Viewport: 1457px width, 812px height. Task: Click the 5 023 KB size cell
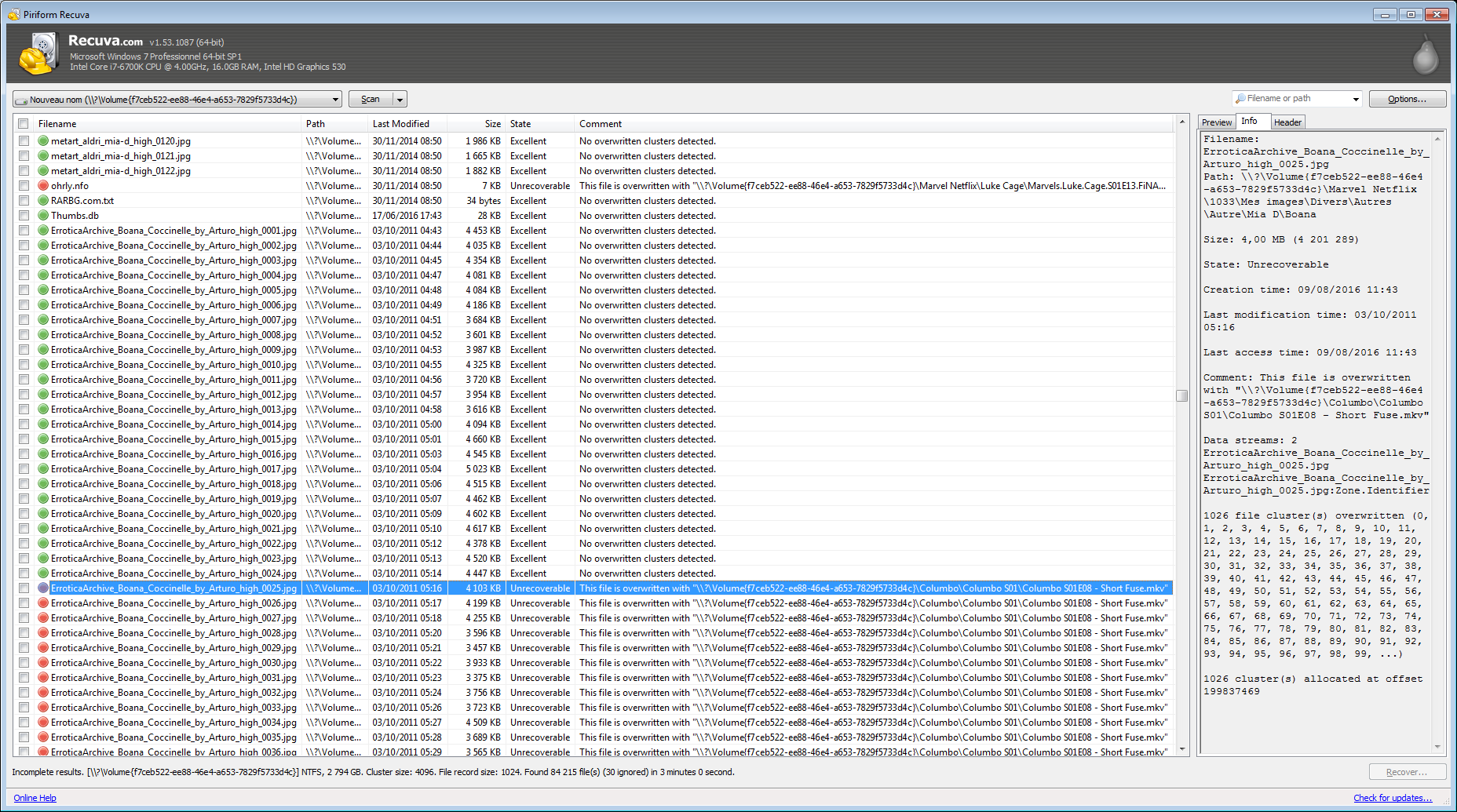pyautogui.click(x=483, y=469)
